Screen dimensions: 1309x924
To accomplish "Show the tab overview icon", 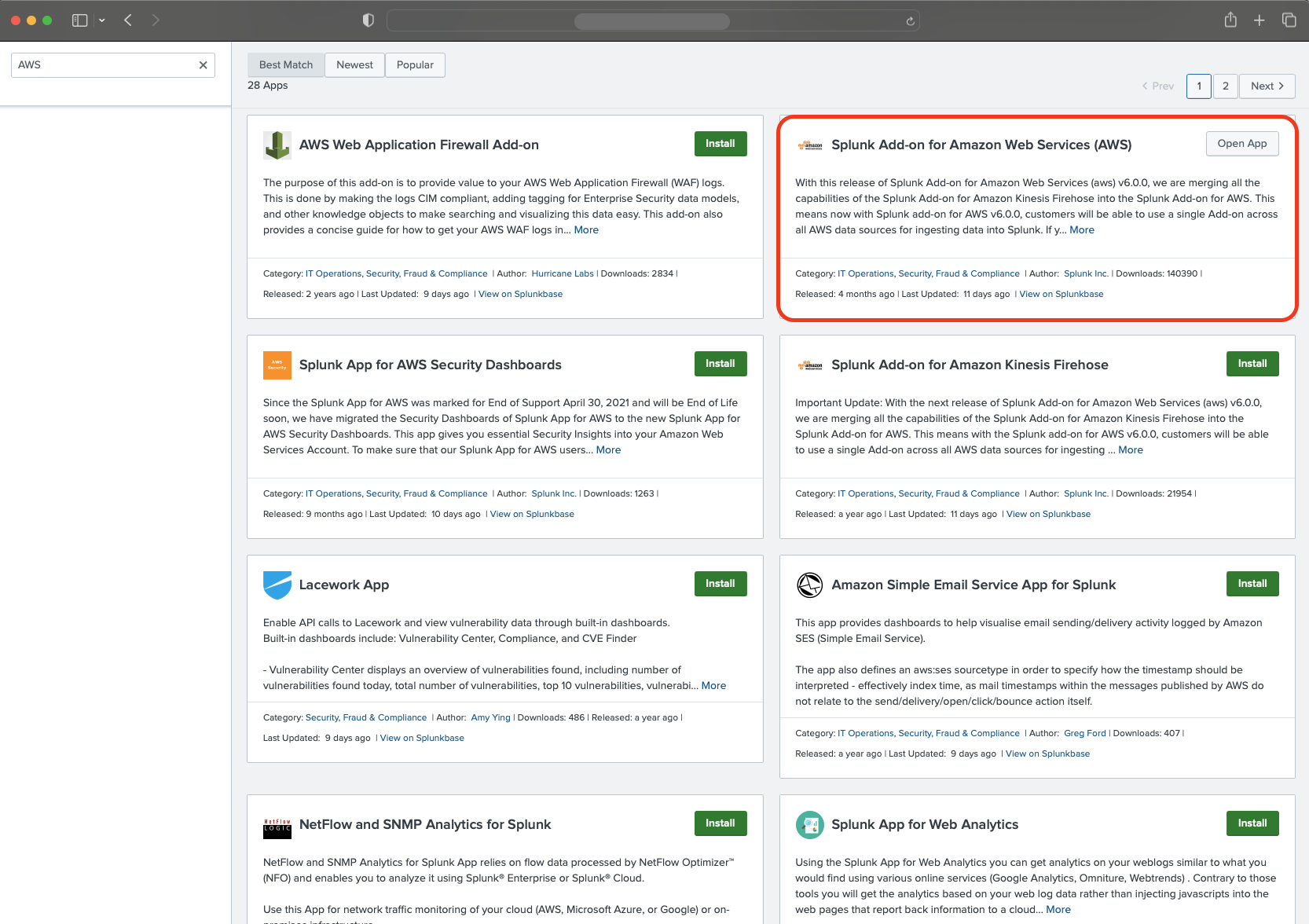I will coord(1289,20).
